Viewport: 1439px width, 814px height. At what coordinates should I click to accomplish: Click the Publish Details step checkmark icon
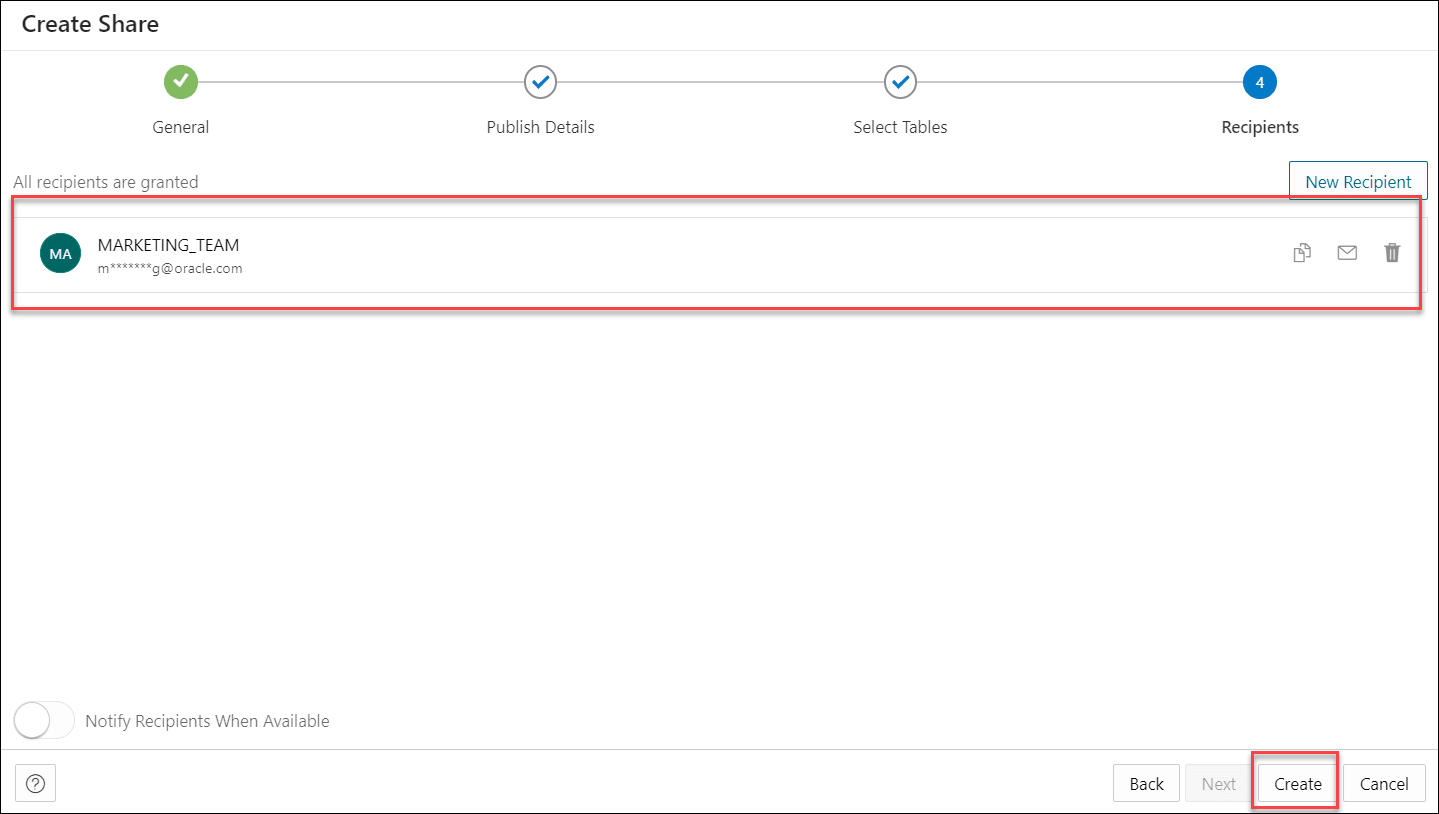[540, 81]
